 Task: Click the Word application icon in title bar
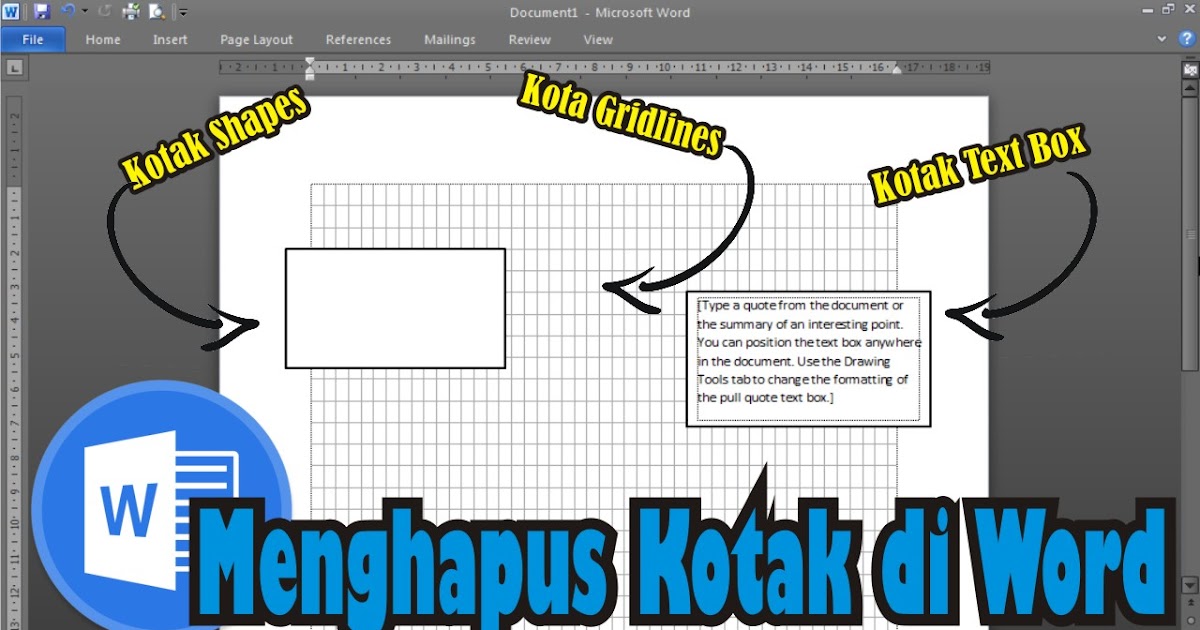(x=9, y=11)
